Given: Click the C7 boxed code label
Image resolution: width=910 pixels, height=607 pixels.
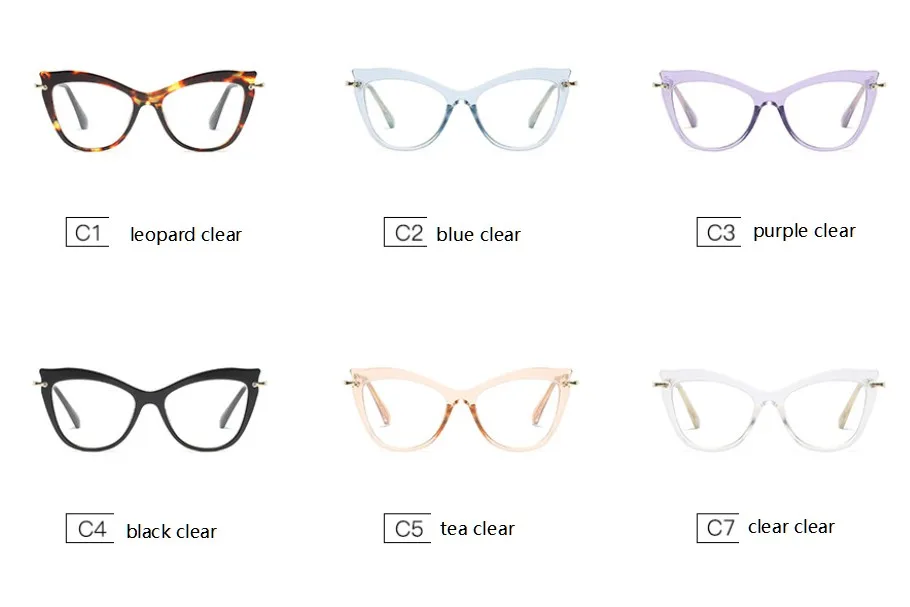Looking at the screenshot, I should [718, 528].
